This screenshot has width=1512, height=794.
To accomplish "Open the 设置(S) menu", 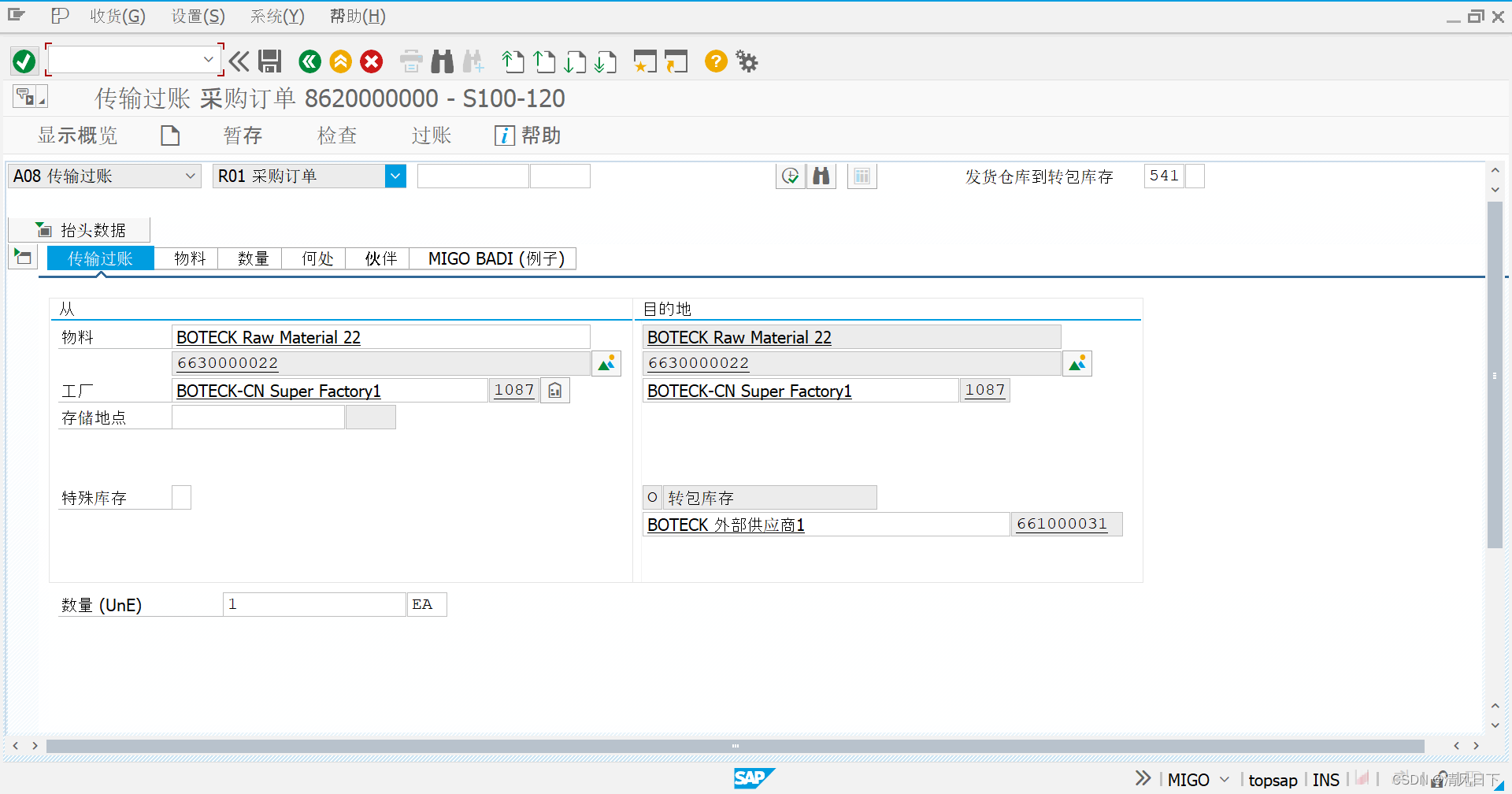I will point(198,16).
